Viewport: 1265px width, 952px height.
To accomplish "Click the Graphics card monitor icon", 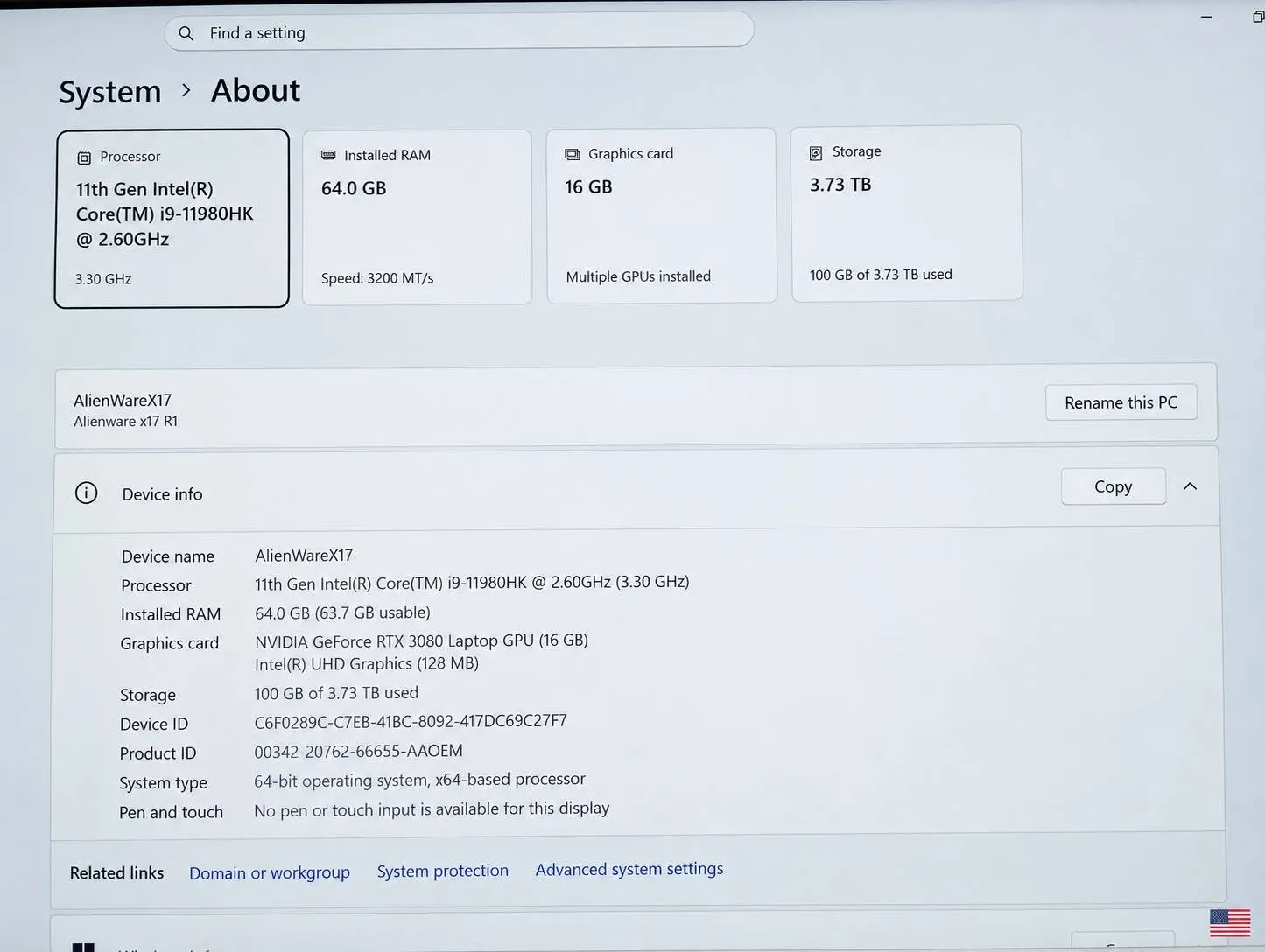I will click(x=573, y=154).
